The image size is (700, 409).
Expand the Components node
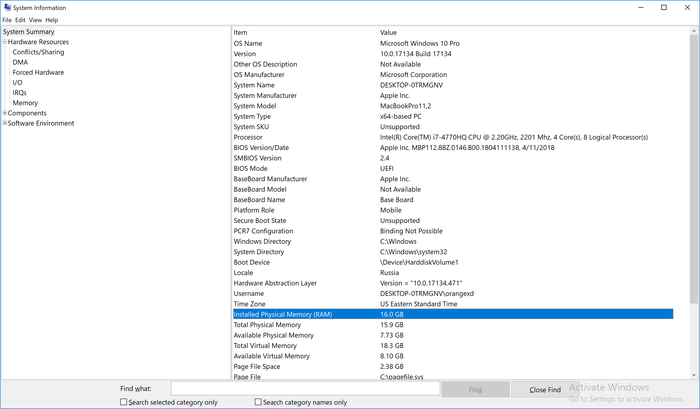(4, 113)
